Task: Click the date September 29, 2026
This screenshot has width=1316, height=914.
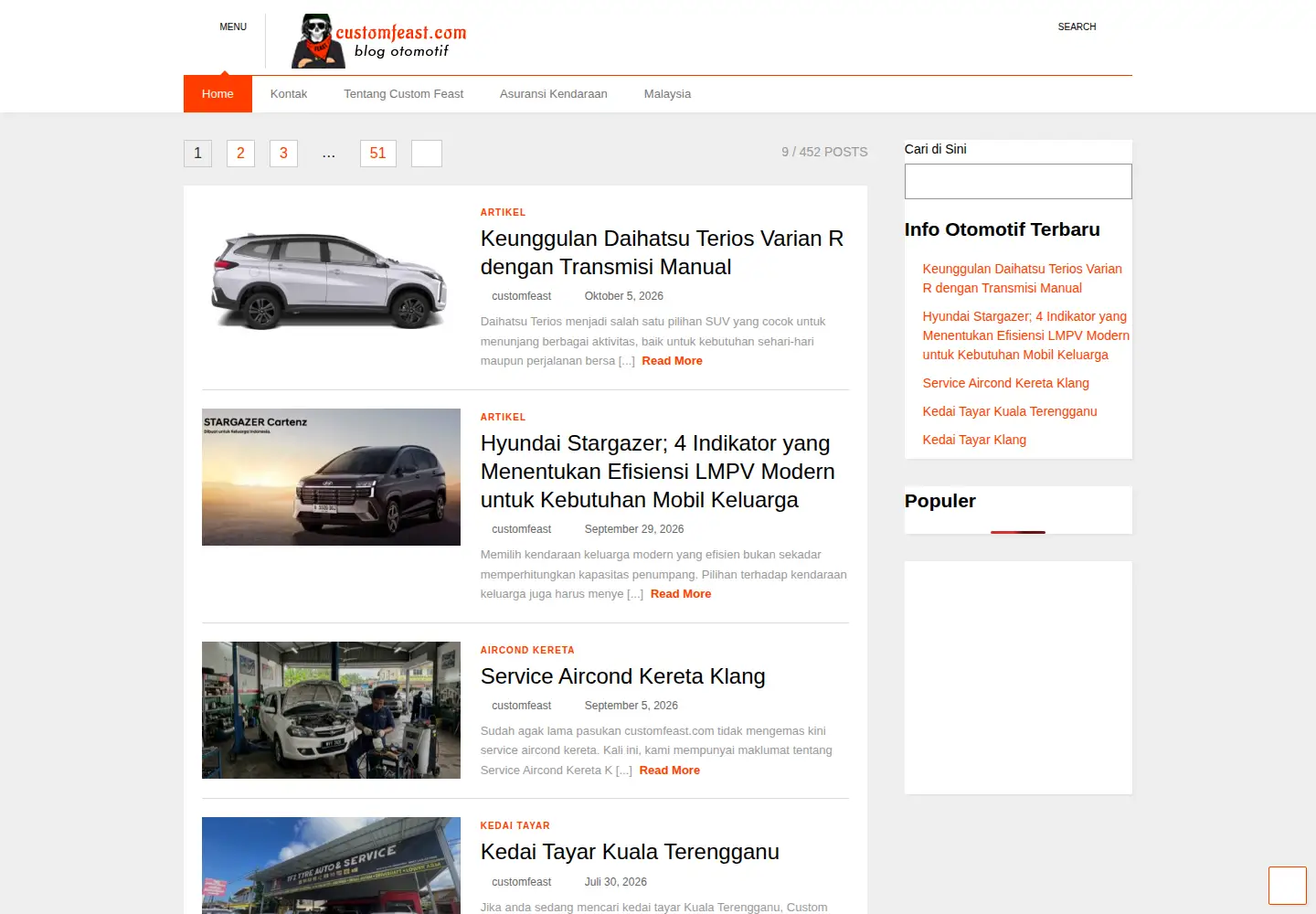Action: (634, 529)
